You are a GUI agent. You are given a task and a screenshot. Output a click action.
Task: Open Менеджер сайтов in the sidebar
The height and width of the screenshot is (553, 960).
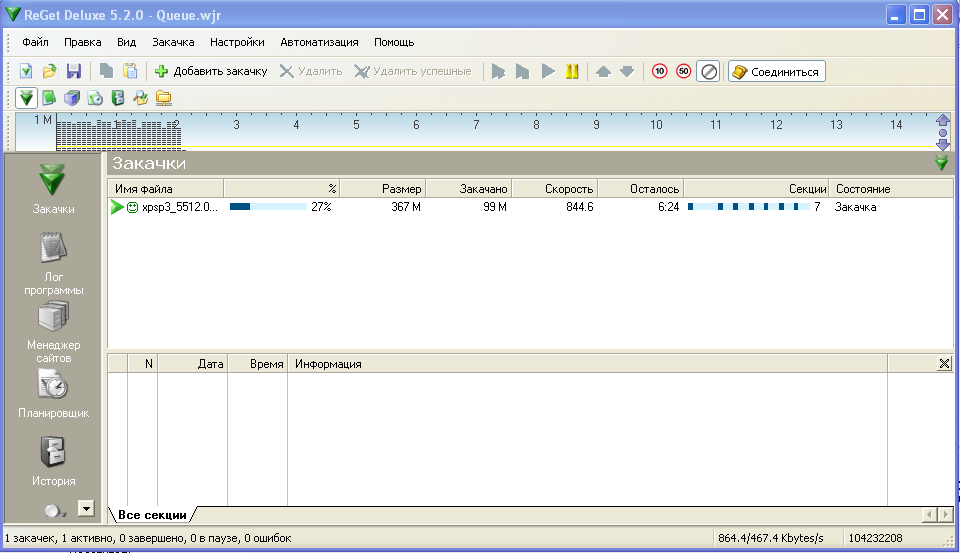[53, 332]
